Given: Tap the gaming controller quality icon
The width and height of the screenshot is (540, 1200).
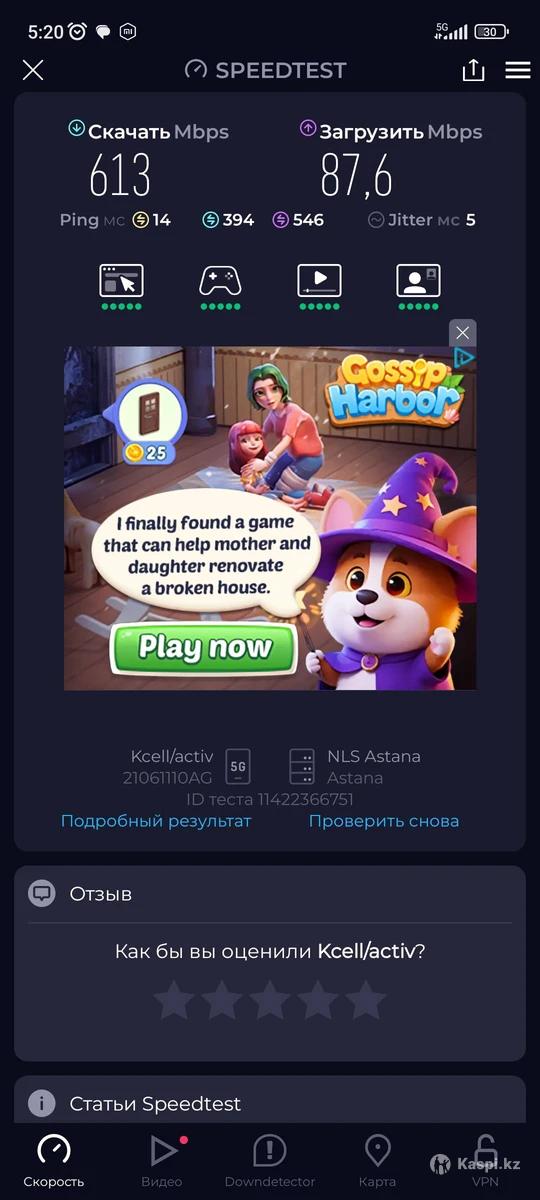Looking at the screenshot, I should point(220,280).
